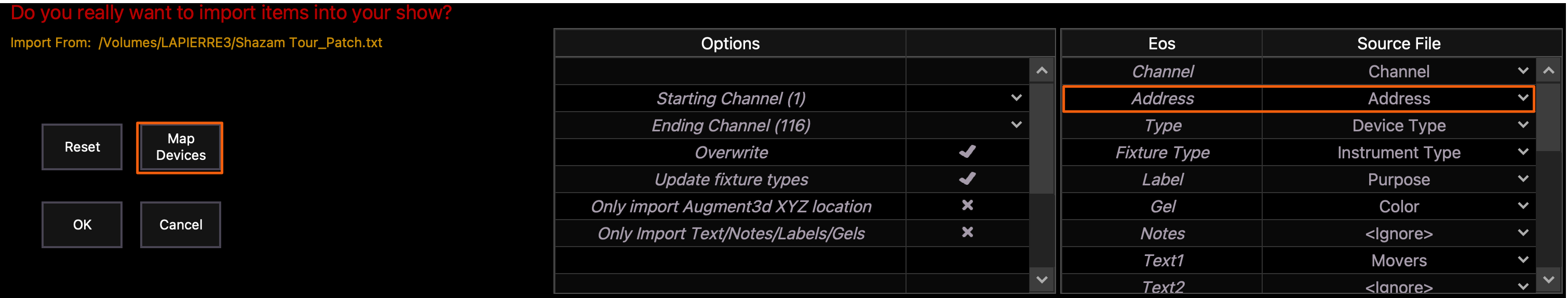Enable Only import Augment3d XYZ location

point(967,206)
